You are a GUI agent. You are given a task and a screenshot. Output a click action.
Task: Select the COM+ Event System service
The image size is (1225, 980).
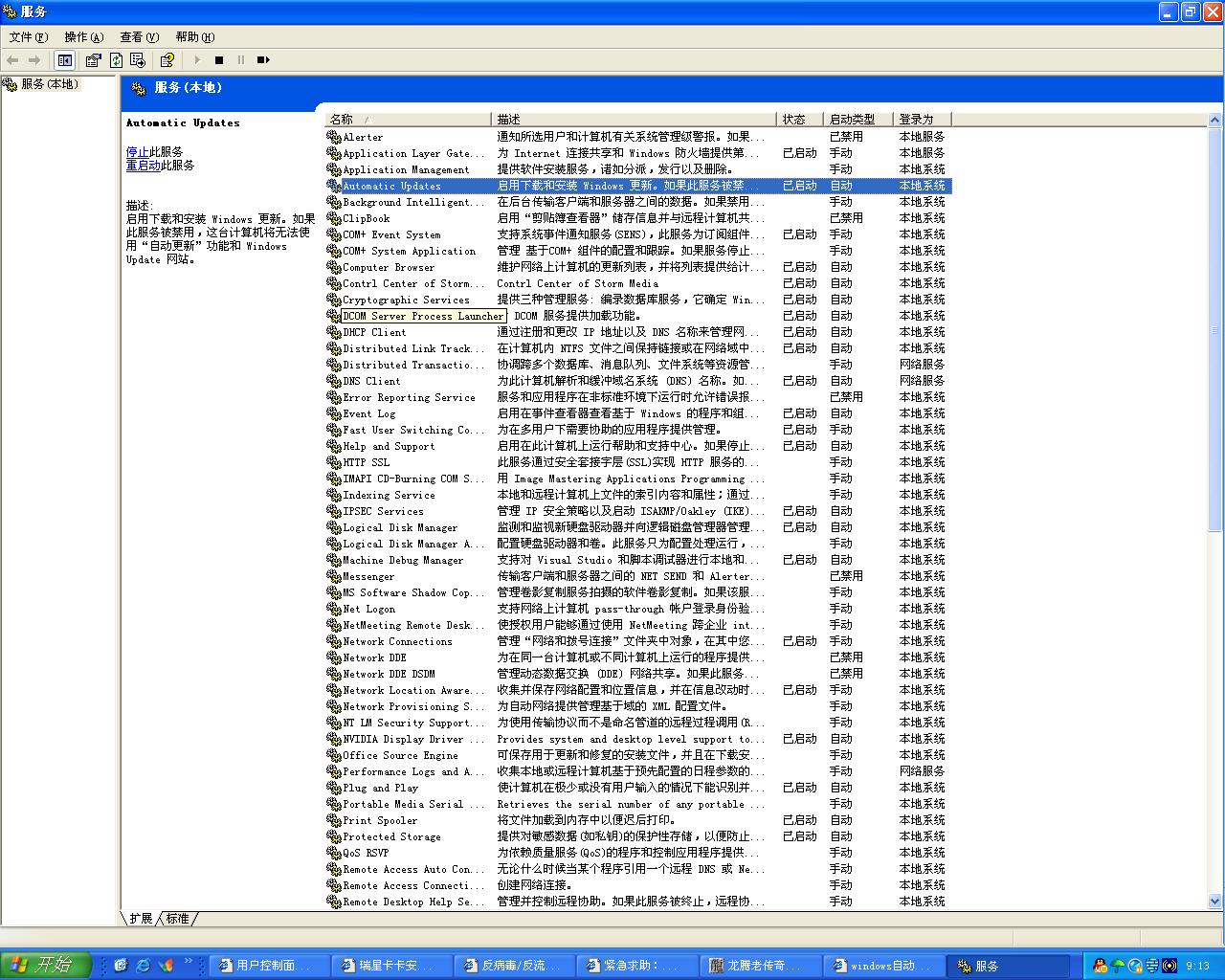pyautogui.click(x=638, y=234)
